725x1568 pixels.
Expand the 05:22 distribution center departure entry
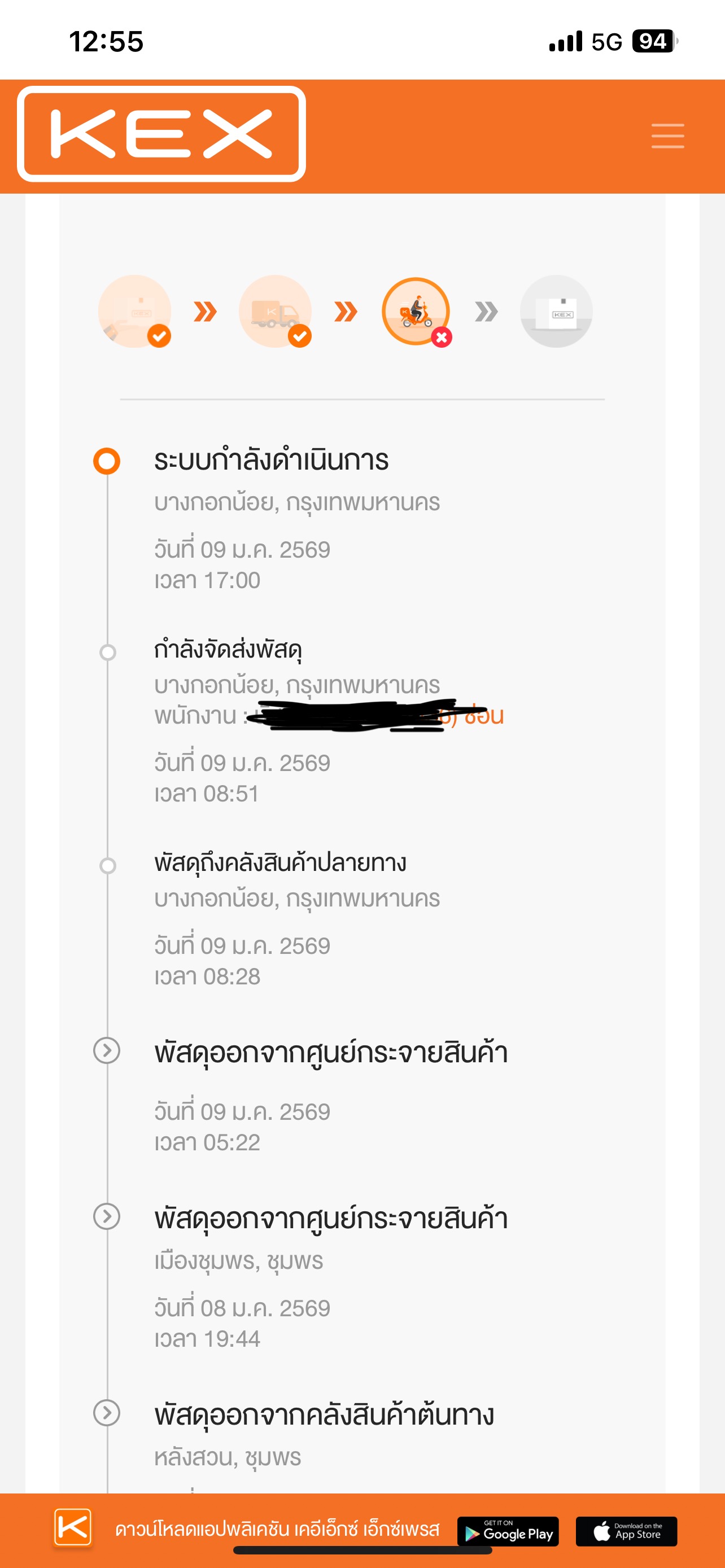107,1050
